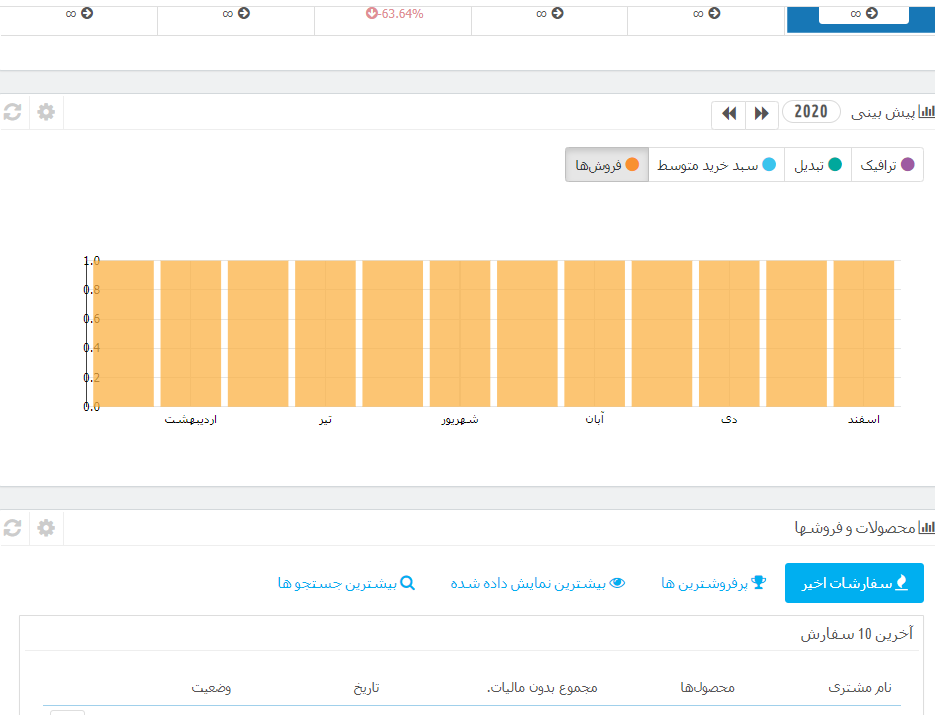Click the آخرین 10 سفارش heading

(x=856, y=634)
